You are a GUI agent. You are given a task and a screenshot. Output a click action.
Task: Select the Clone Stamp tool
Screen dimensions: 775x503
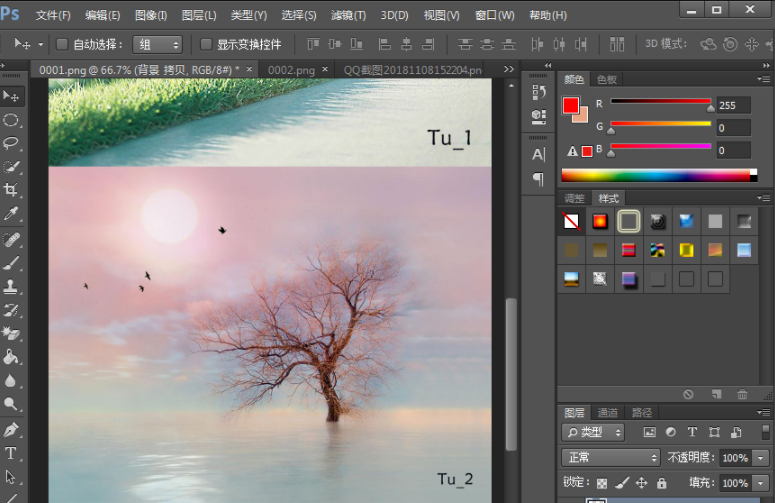point(11,286)
